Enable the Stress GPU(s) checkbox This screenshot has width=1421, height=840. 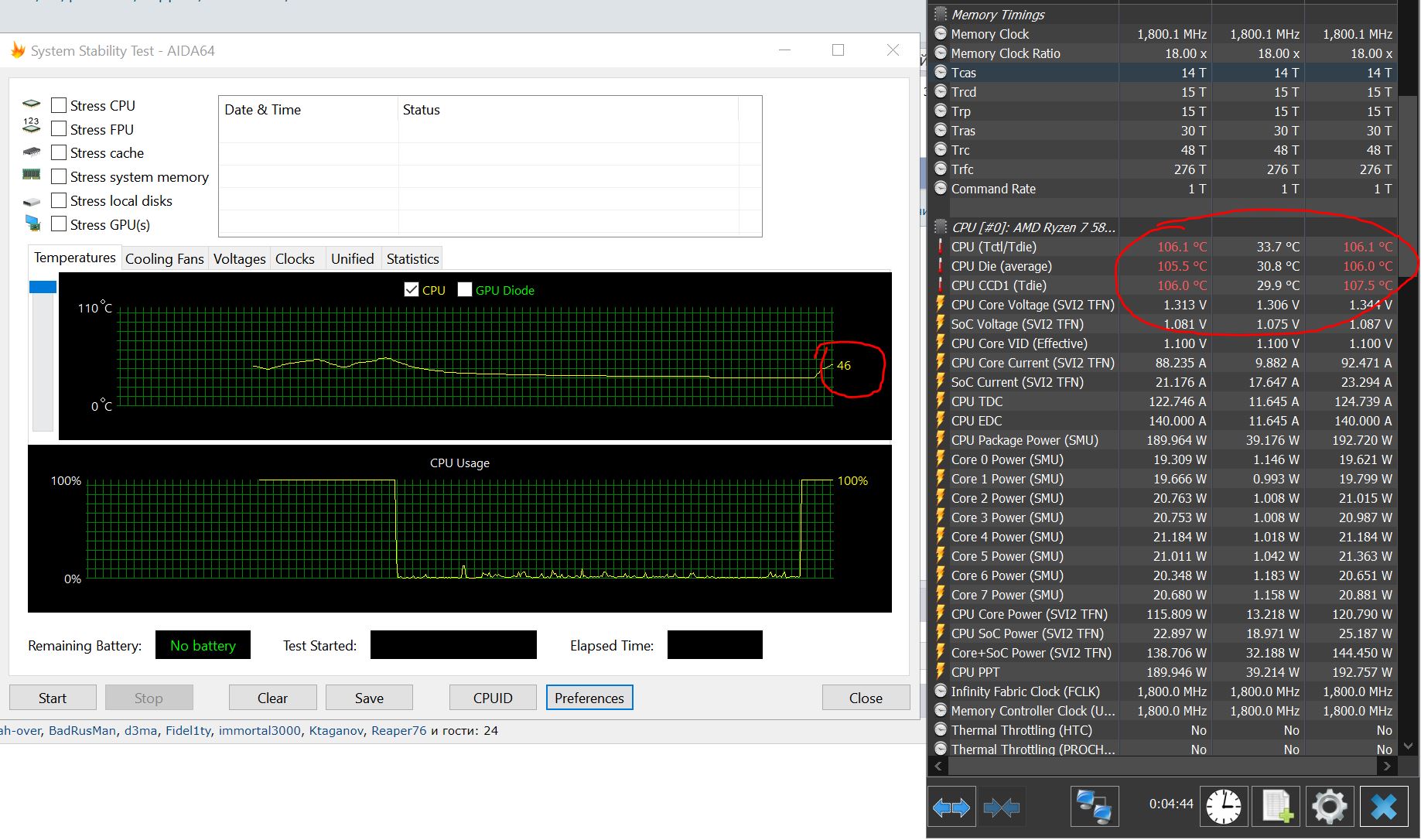[58, 224]
